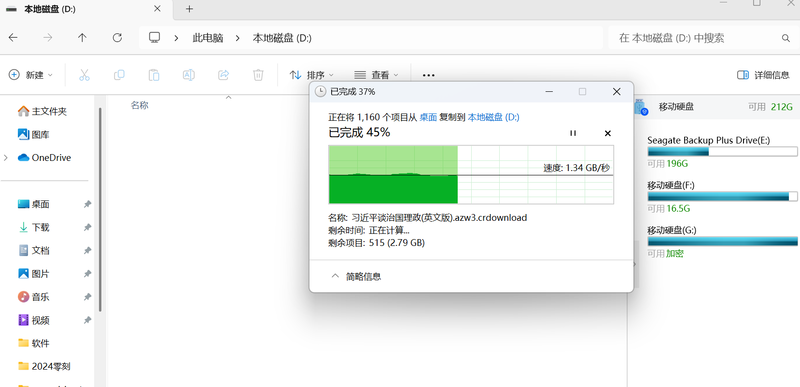
Task: Pause the file copy operation
Action: pyautogui.click(x=573, y=133)
